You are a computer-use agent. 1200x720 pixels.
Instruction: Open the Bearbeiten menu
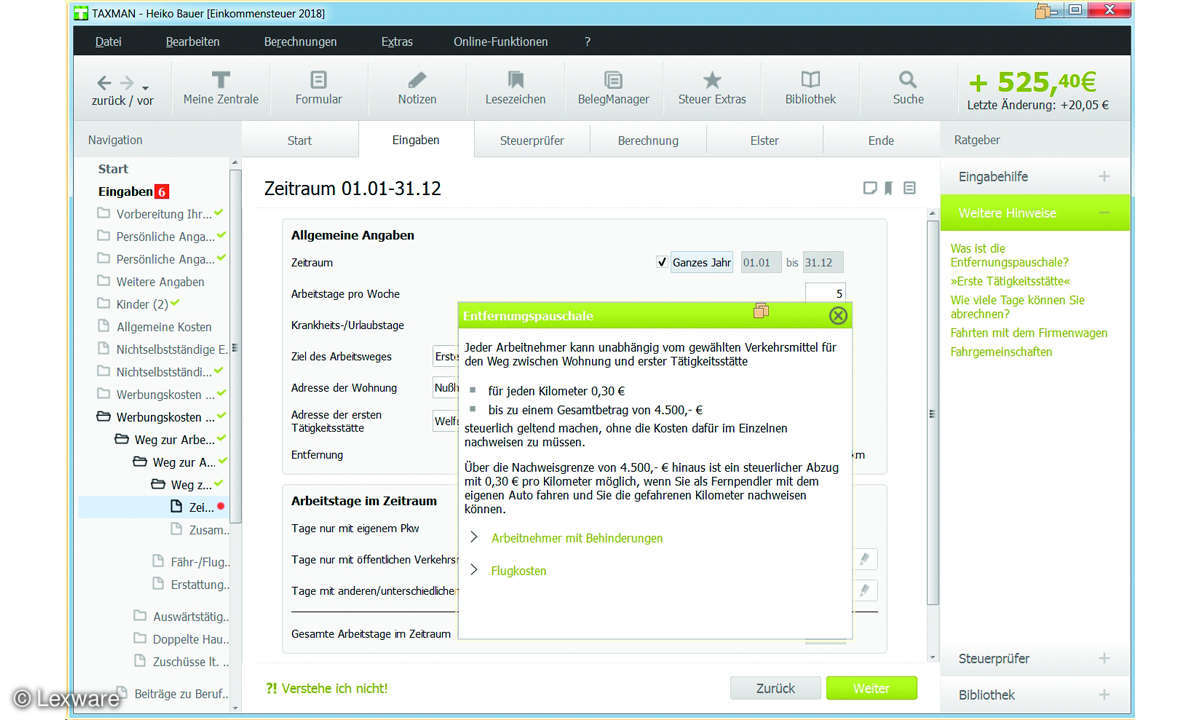pos(193,42)
